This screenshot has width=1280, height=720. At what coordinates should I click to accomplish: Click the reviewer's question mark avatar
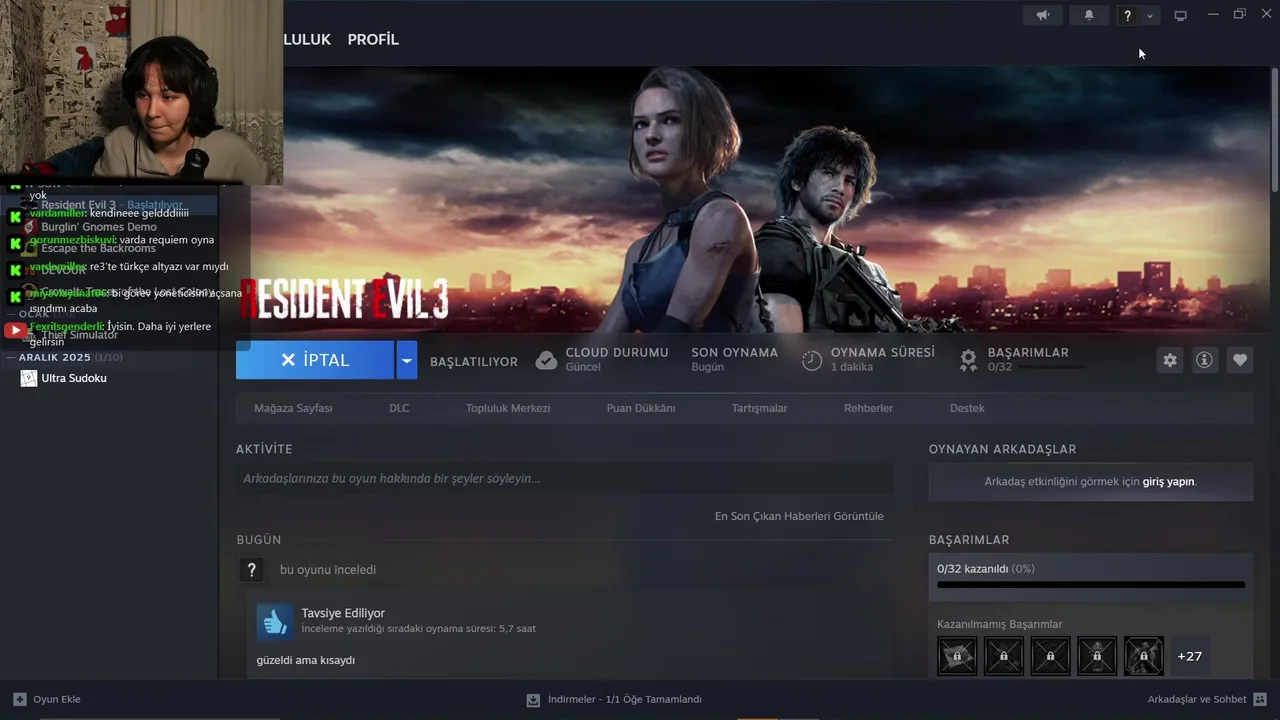pyautogui.click(x=251, y=570)
